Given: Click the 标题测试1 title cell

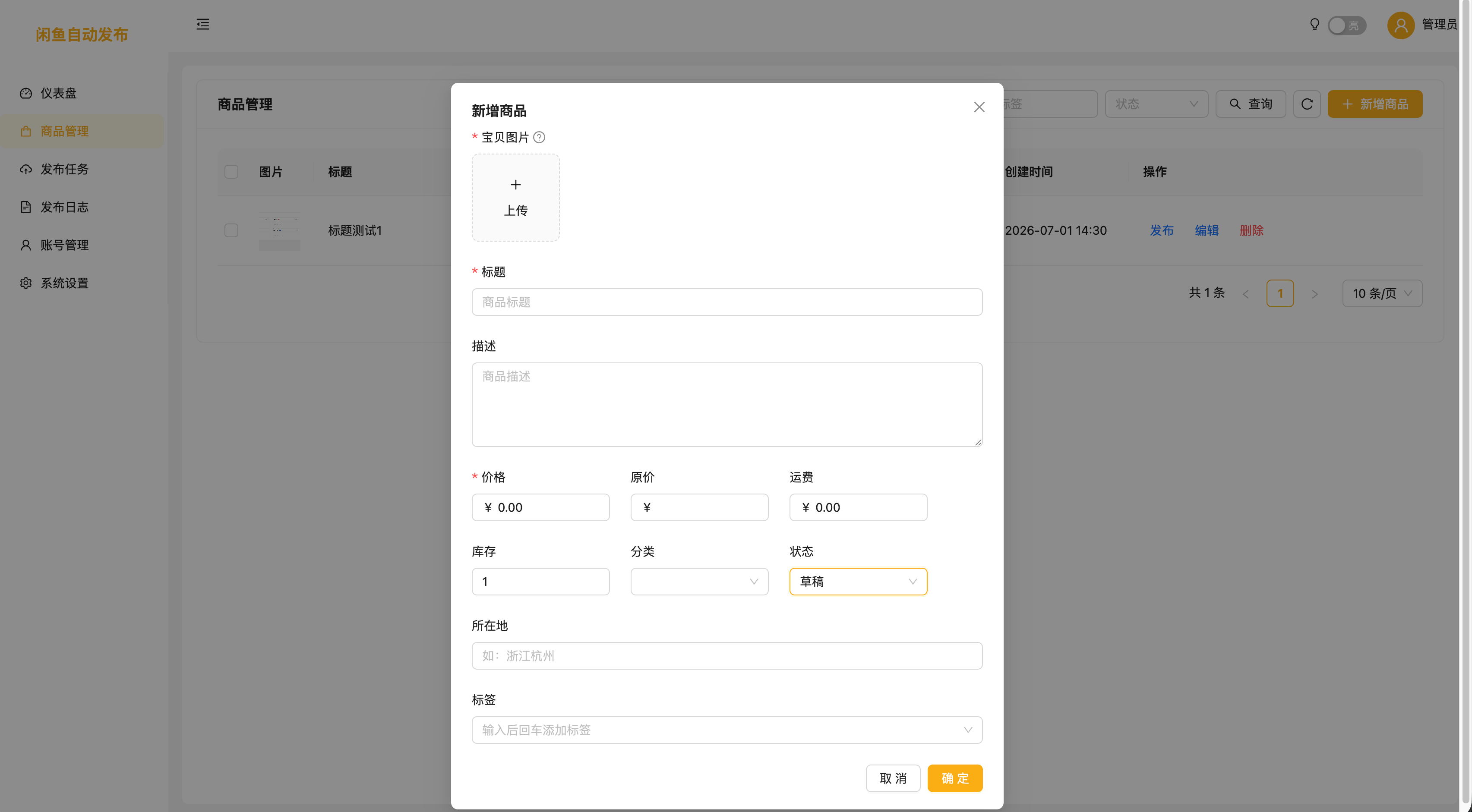Looking at the screenshot, I should point(355,231).
